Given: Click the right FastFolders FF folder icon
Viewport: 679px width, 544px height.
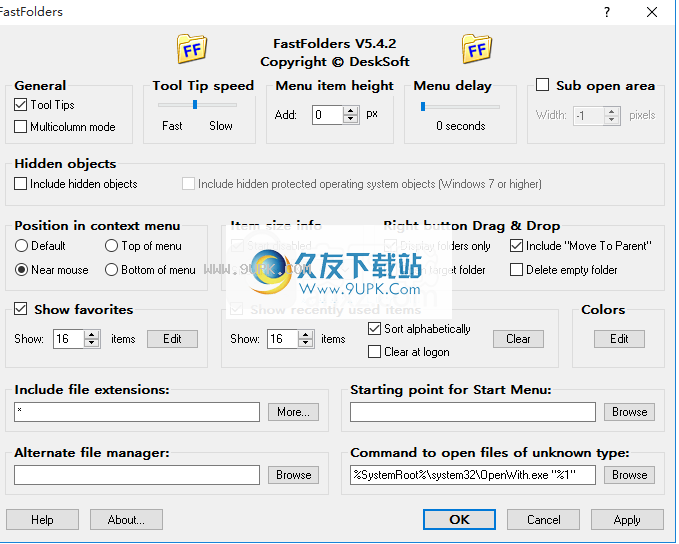Looking at the screenshot, I should 477,49.
